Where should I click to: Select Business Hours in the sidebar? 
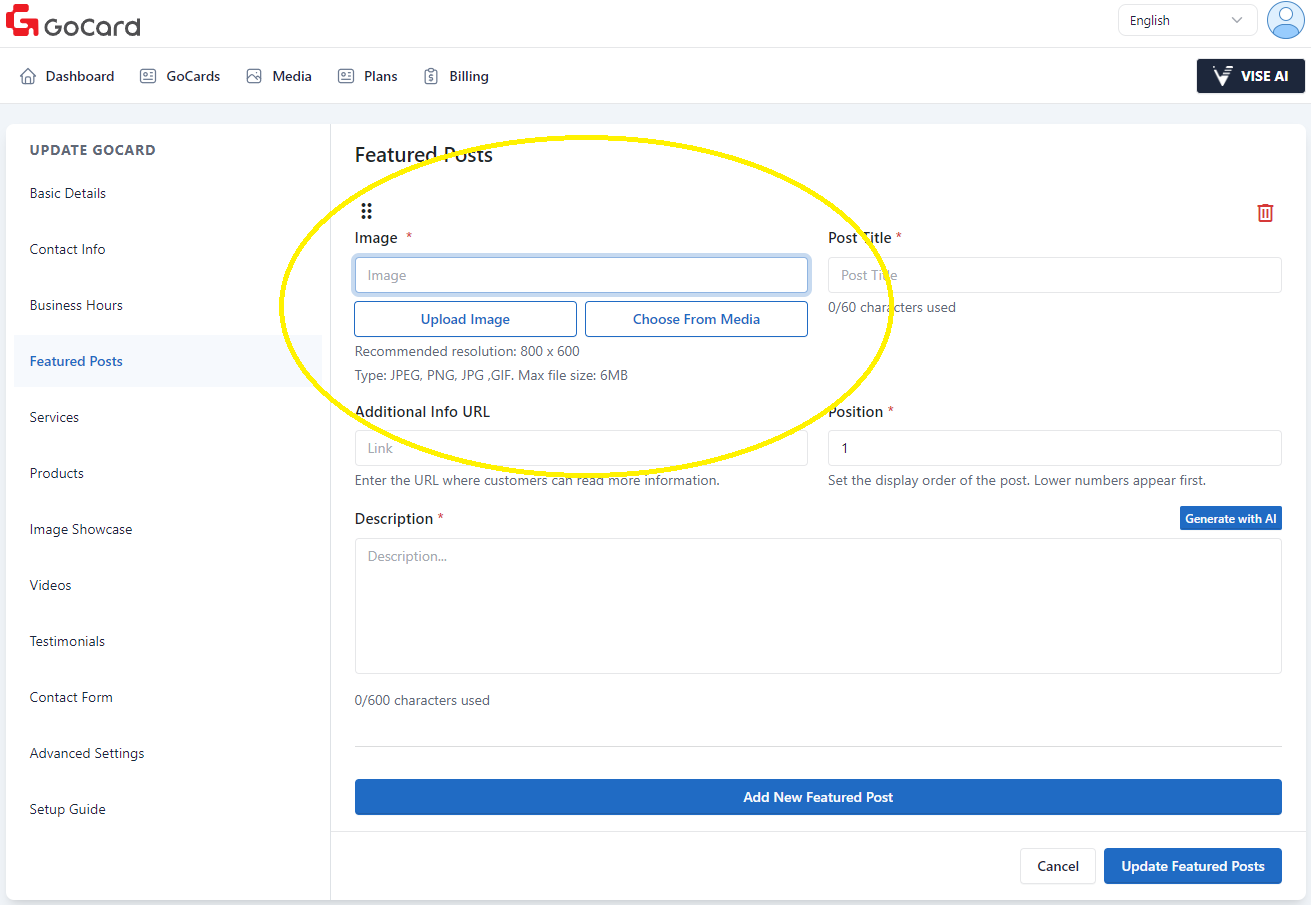(x=76, y=305)
